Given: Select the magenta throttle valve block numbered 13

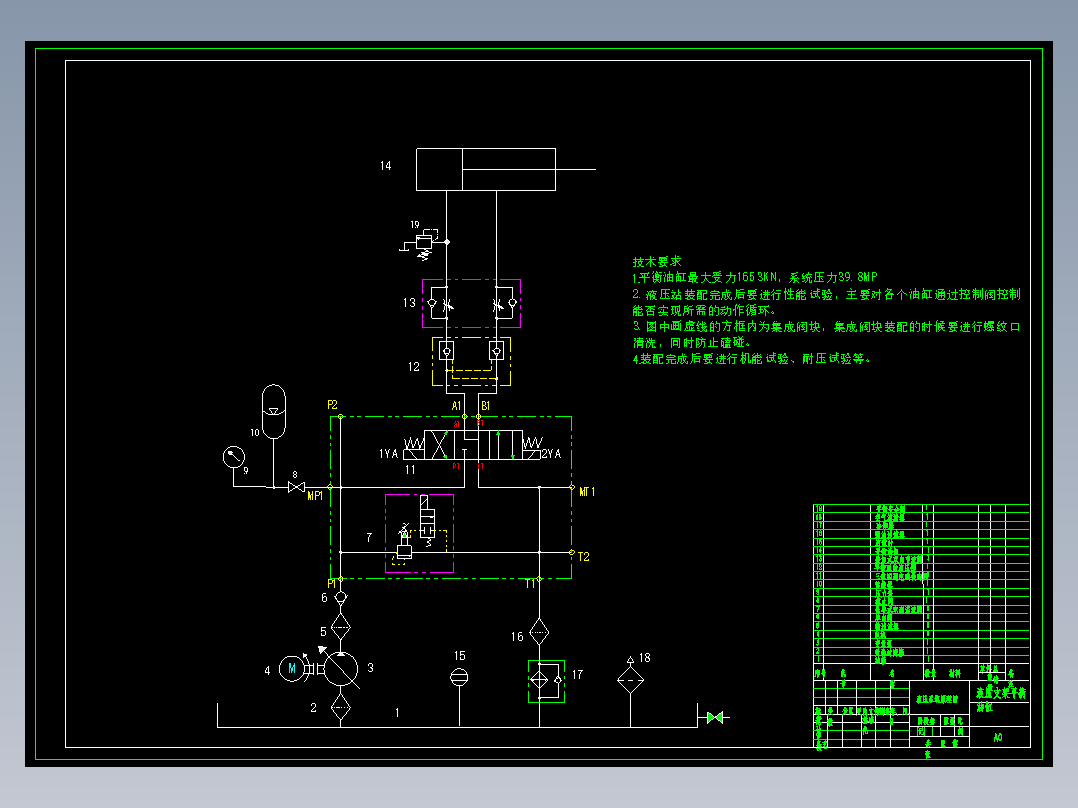Looking at the screenshot, I should (471, 303).
